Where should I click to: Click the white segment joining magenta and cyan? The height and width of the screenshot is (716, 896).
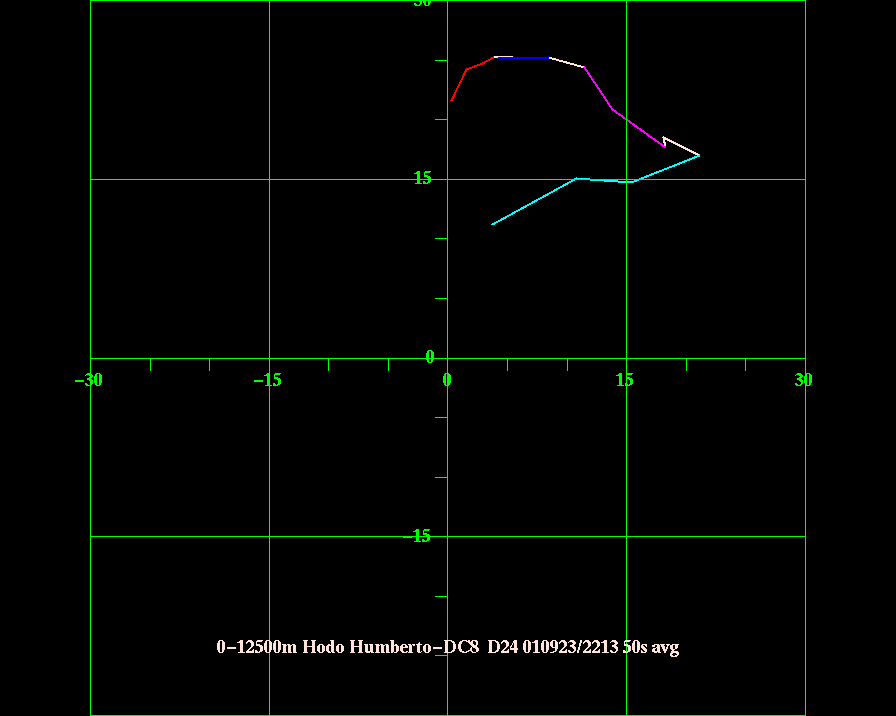(681, 146)
